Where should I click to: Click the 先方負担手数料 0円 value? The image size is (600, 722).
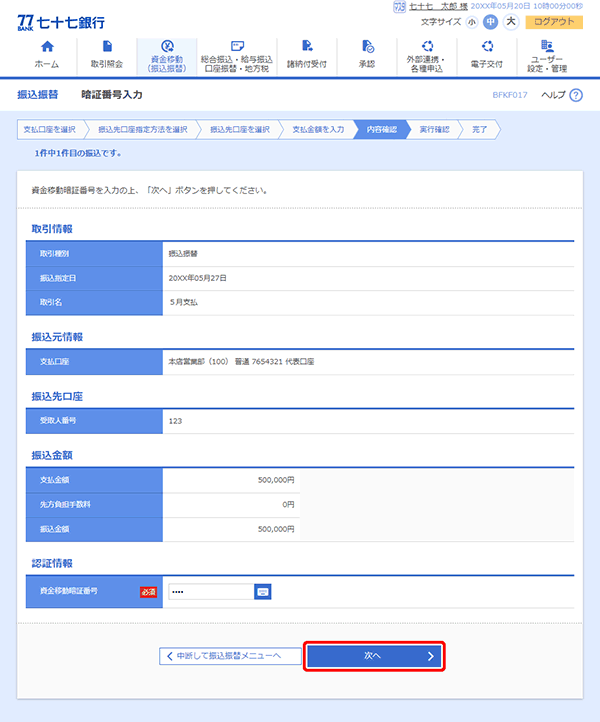pos(288,505)
